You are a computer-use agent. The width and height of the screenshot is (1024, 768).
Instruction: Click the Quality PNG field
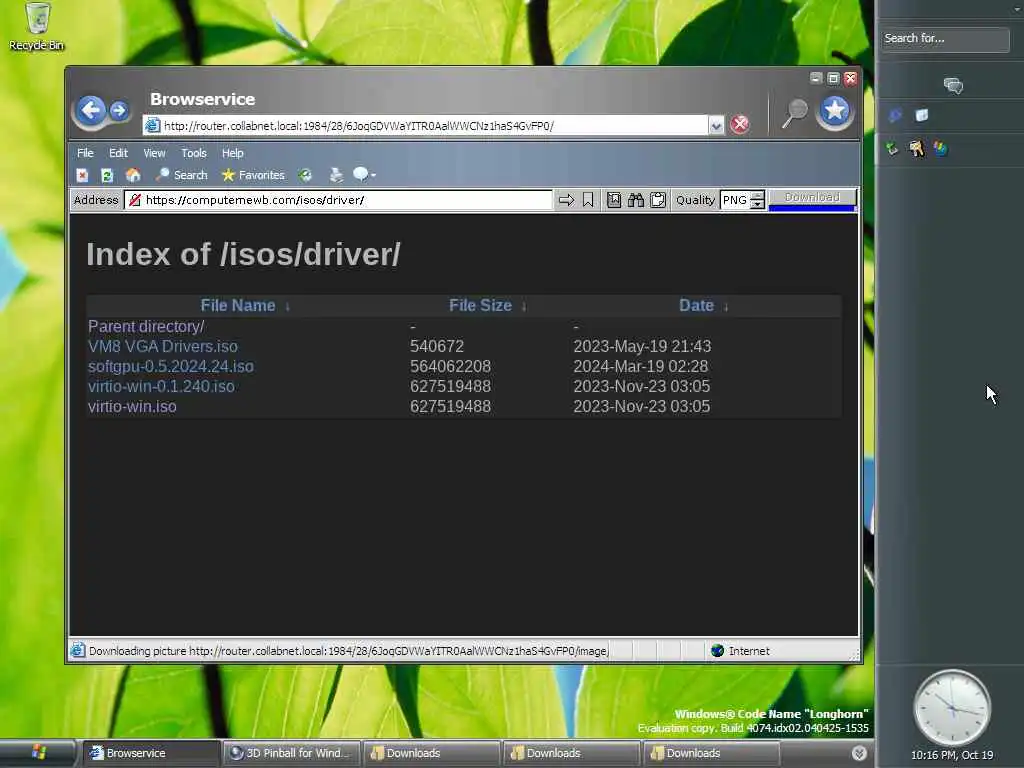(x=735, y=200)
